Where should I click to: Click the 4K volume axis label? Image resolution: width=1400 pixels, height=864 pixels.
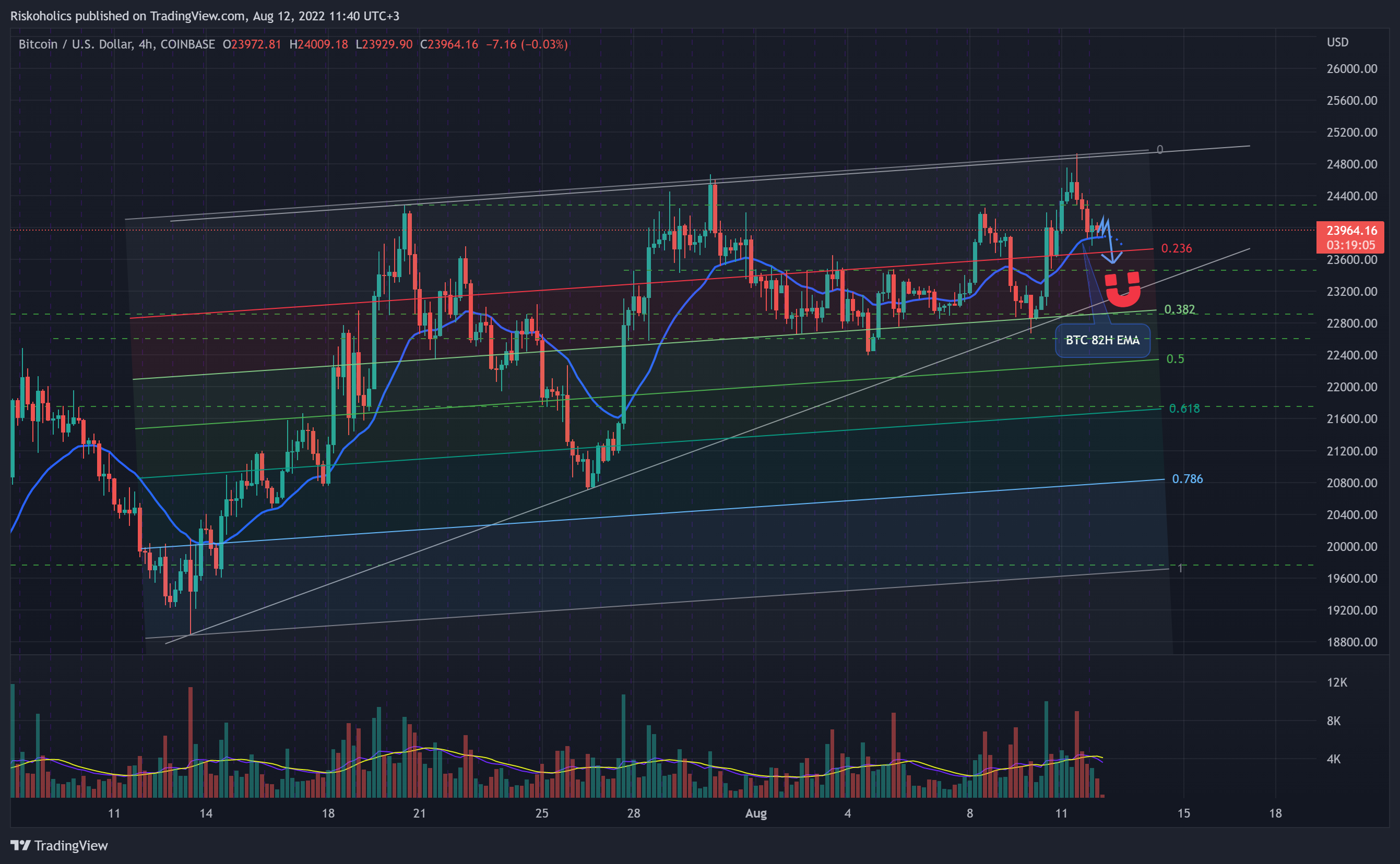(1333, 759)
